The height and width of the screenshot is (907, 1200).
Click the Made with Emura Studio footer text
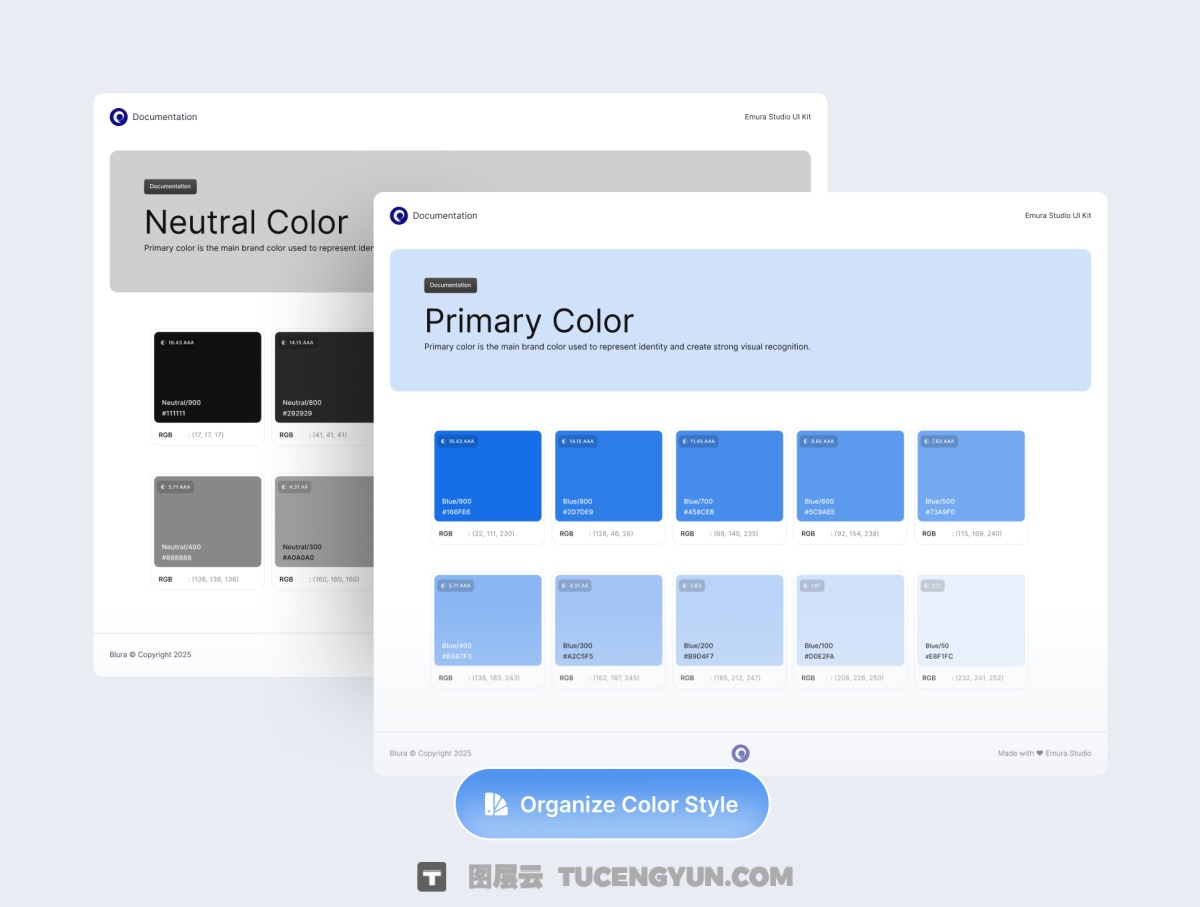[1044, 753]
